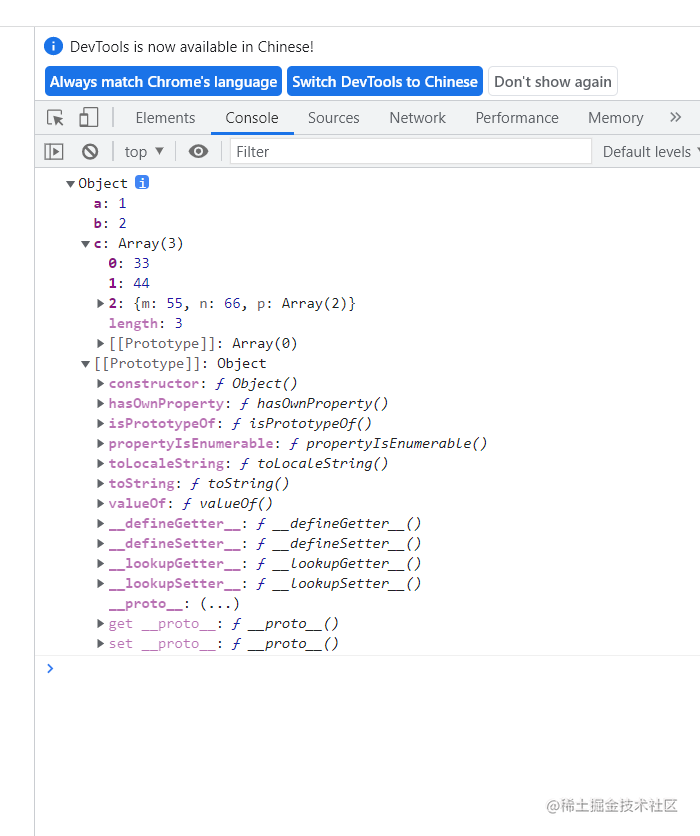
Task: Expand the propertyIsEnumerable function
Action: (100, 444)
